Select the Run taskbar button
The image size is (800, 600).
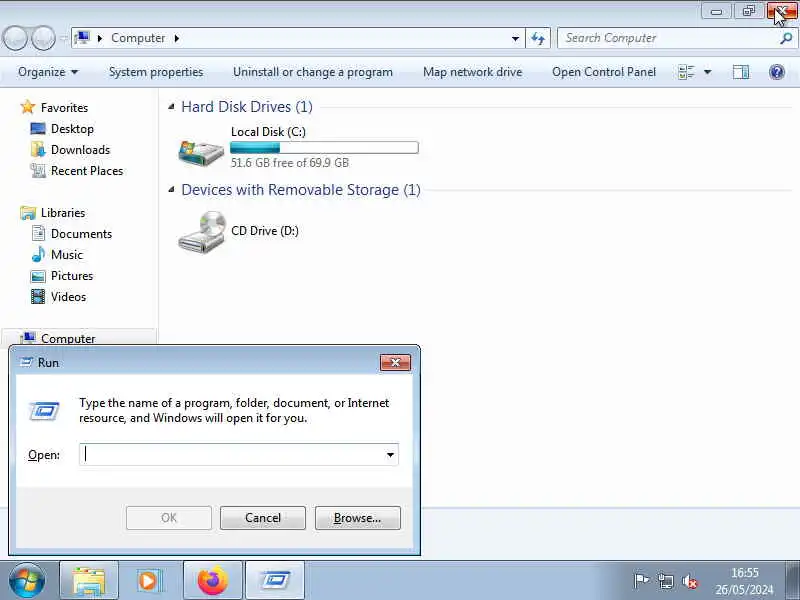pos(275,580)
